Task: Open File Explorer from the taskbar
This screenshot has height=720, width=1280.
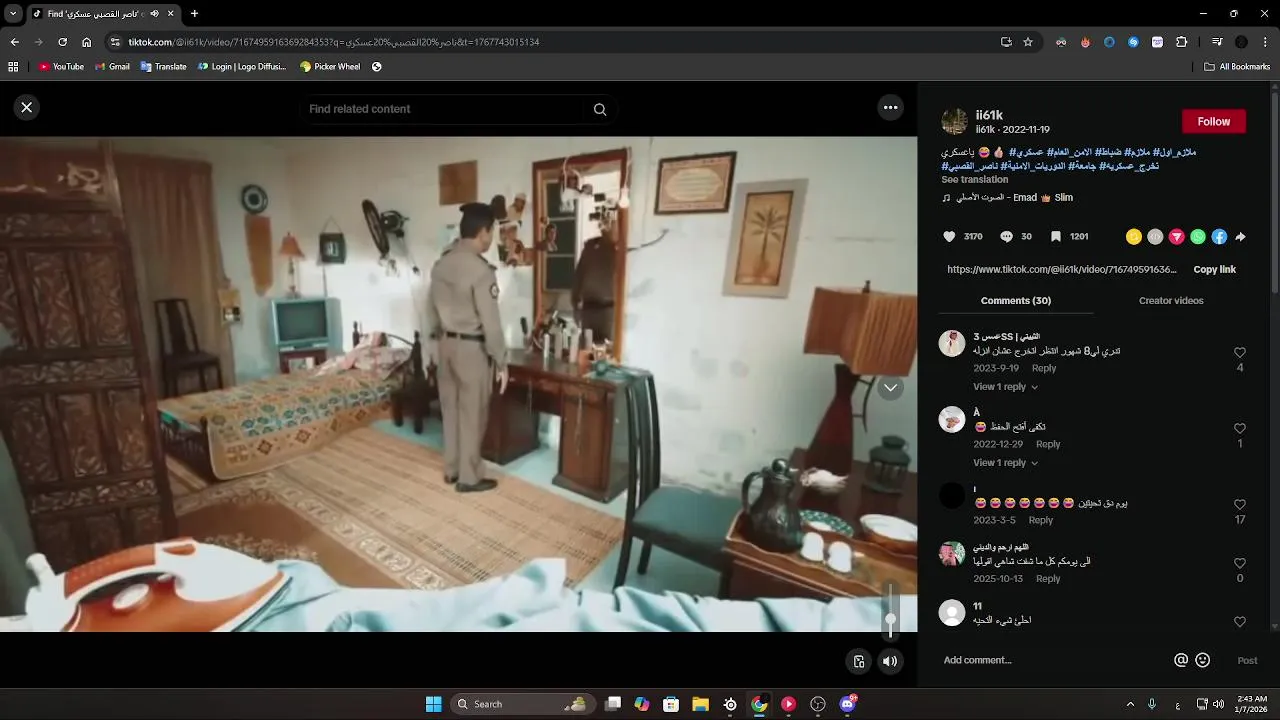Action: [x=700, y=704]
